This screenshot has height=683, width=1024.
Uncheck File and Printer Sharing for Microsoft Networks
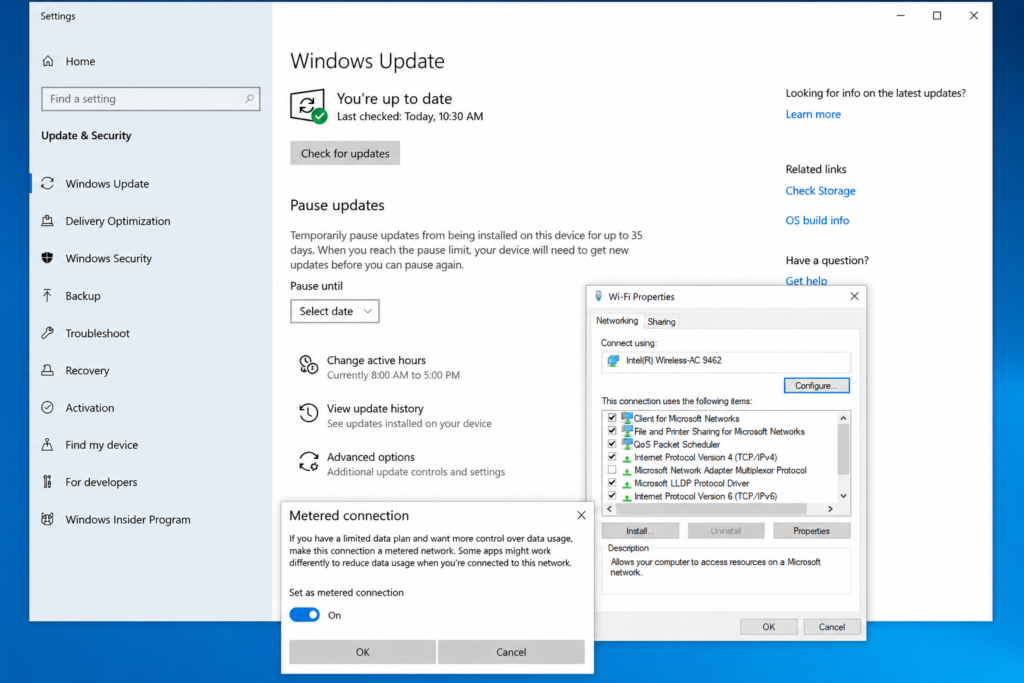pos(612,431)
